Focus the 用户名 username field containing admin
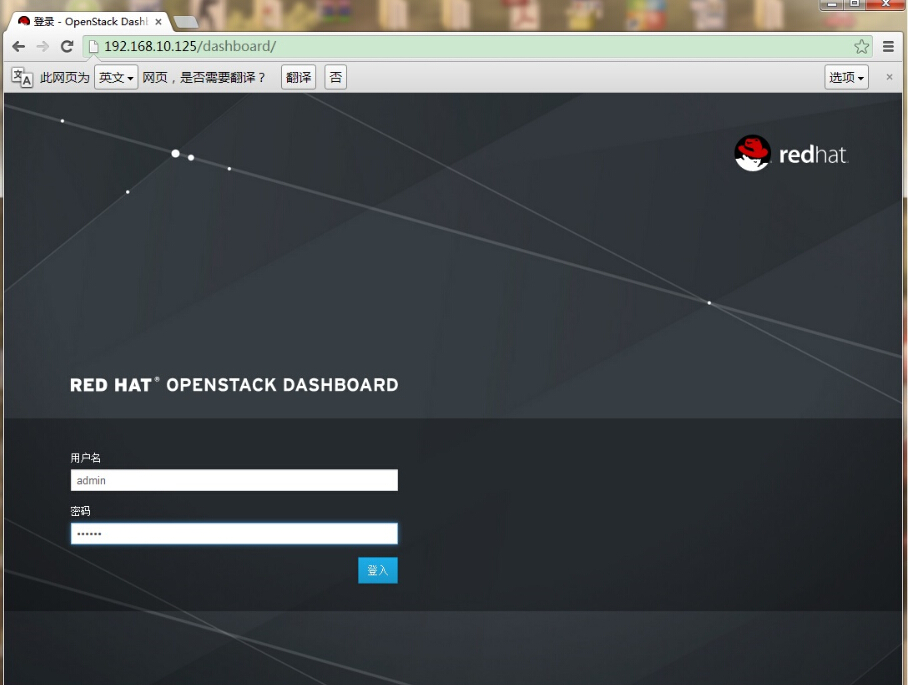 tap(234, 480)
